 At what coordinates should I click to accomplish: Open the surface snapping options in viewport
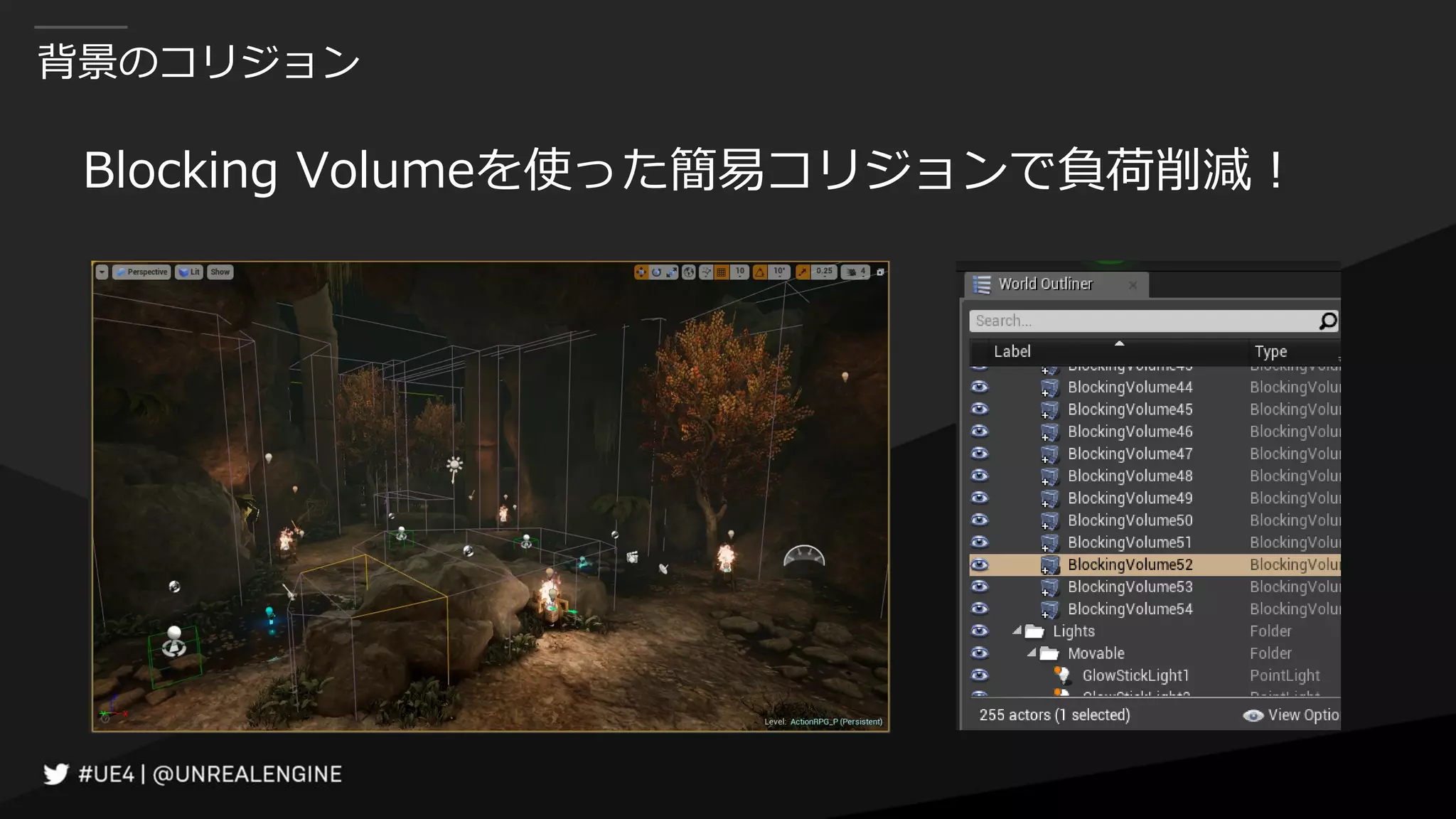706,272
